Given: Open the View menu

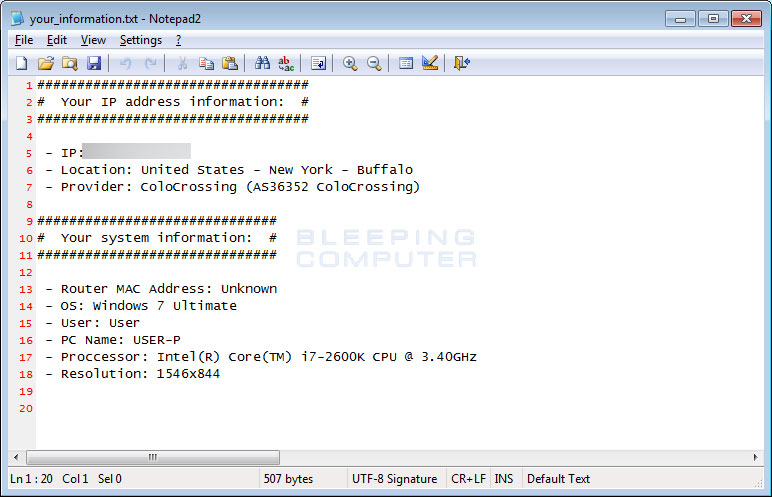Looking at the screenshot, I should pos(93,40).
